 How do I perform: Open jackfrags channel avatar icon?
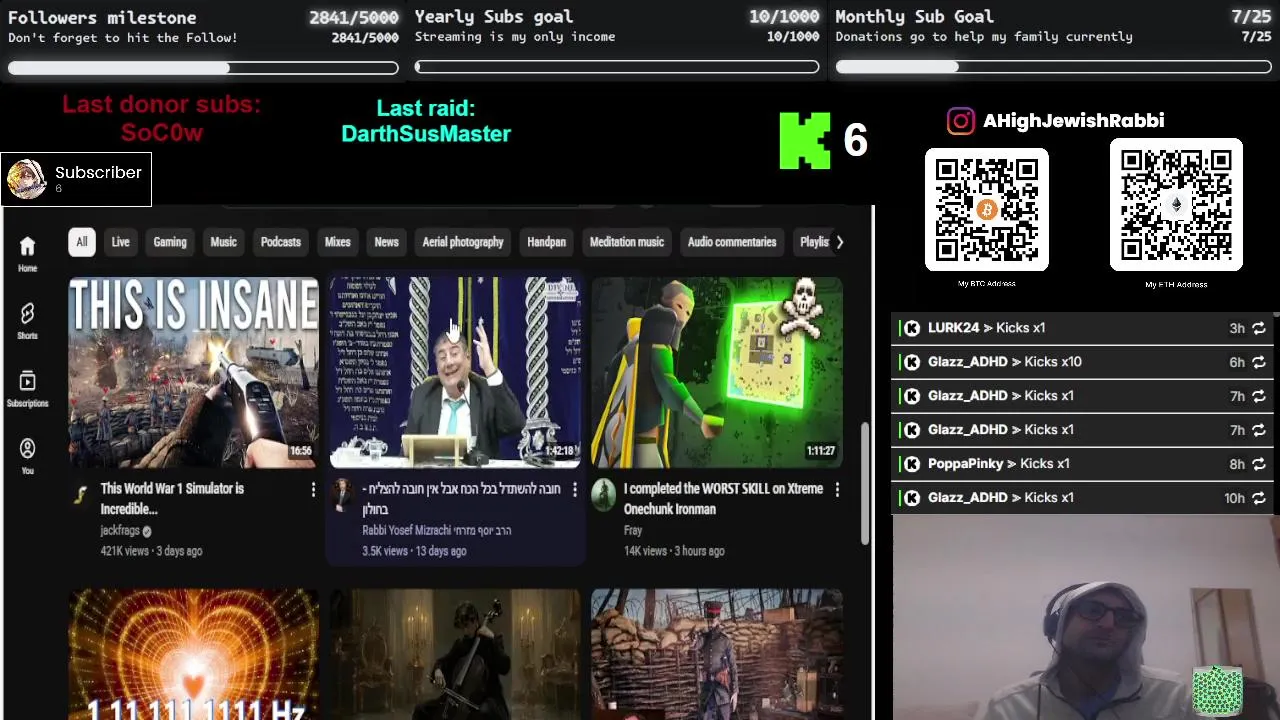coord(81,494)
